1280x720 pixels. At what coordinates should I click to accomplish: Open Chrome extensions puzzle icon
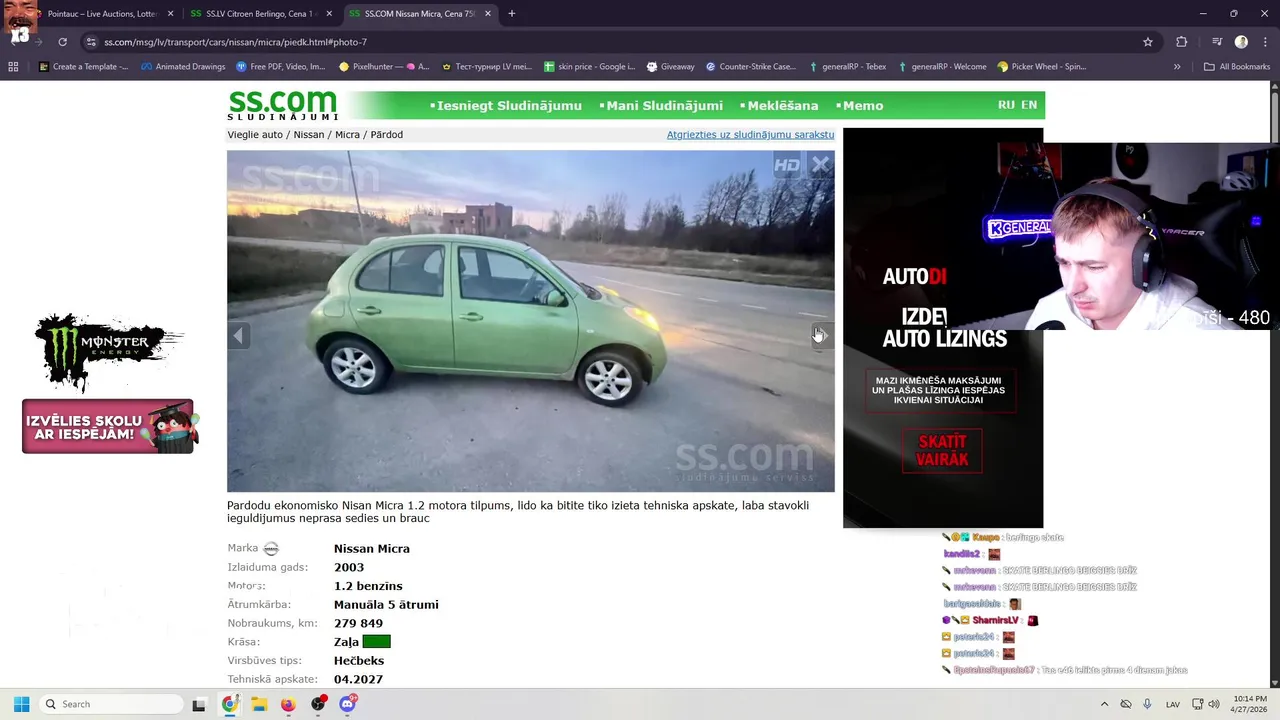click(x=1182, y=42)
